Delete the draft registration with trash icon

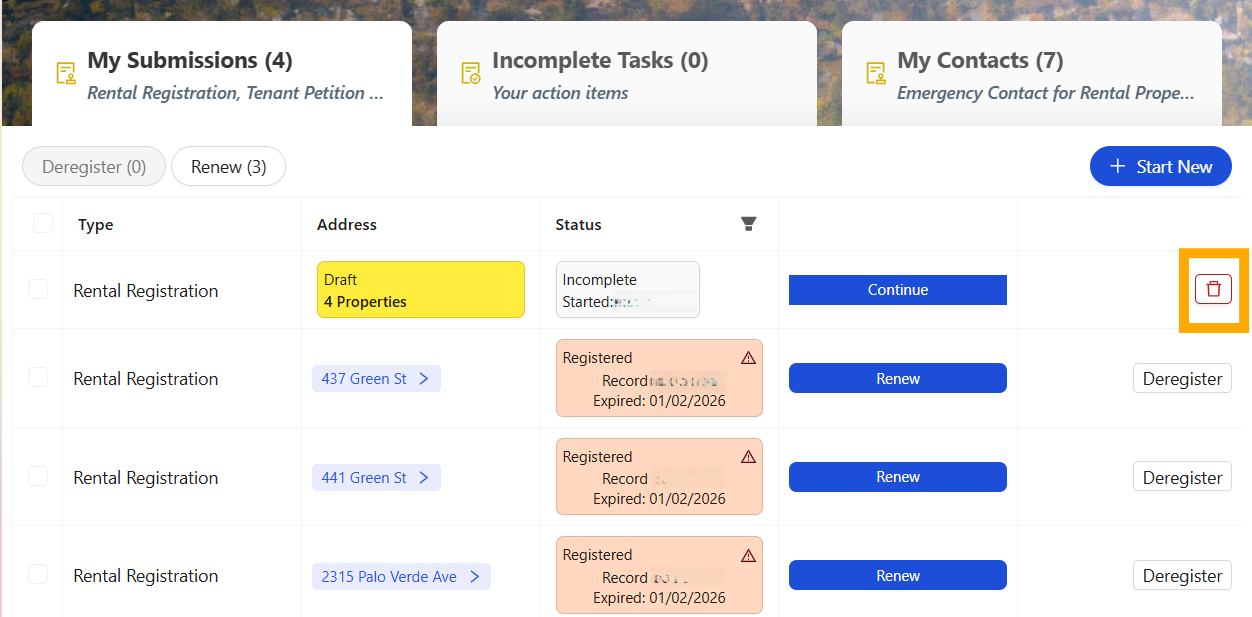pyautogui.click(x=1213, y=289)
